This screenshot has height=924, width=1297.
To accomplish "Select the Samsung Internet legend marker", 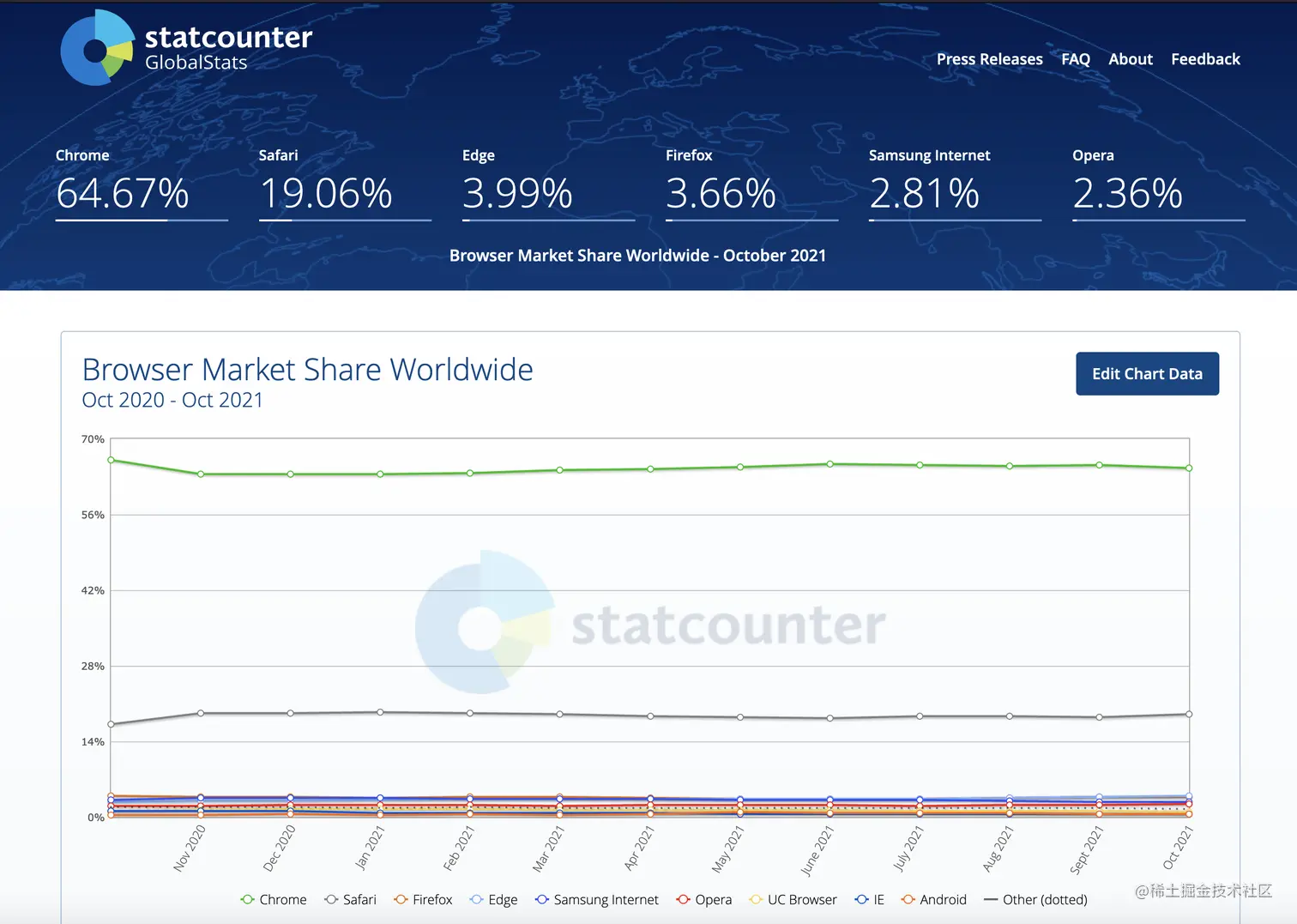I will point(541,899).
